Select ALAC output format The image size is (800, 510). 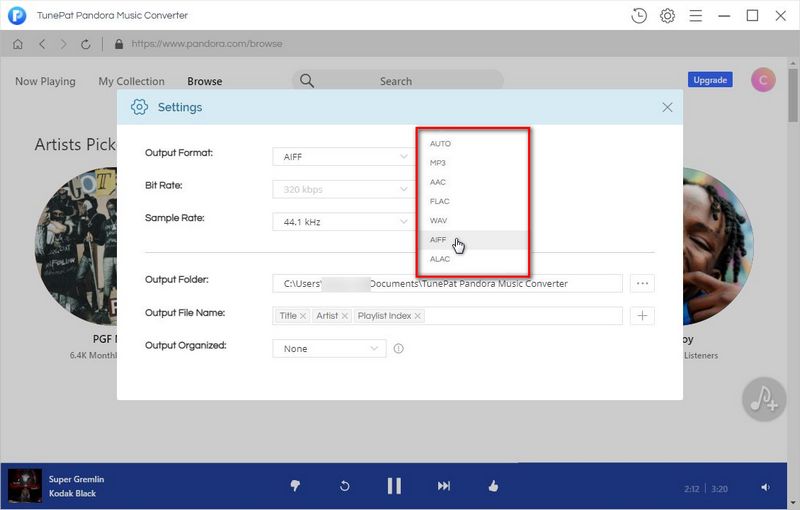tap(473, 259)
